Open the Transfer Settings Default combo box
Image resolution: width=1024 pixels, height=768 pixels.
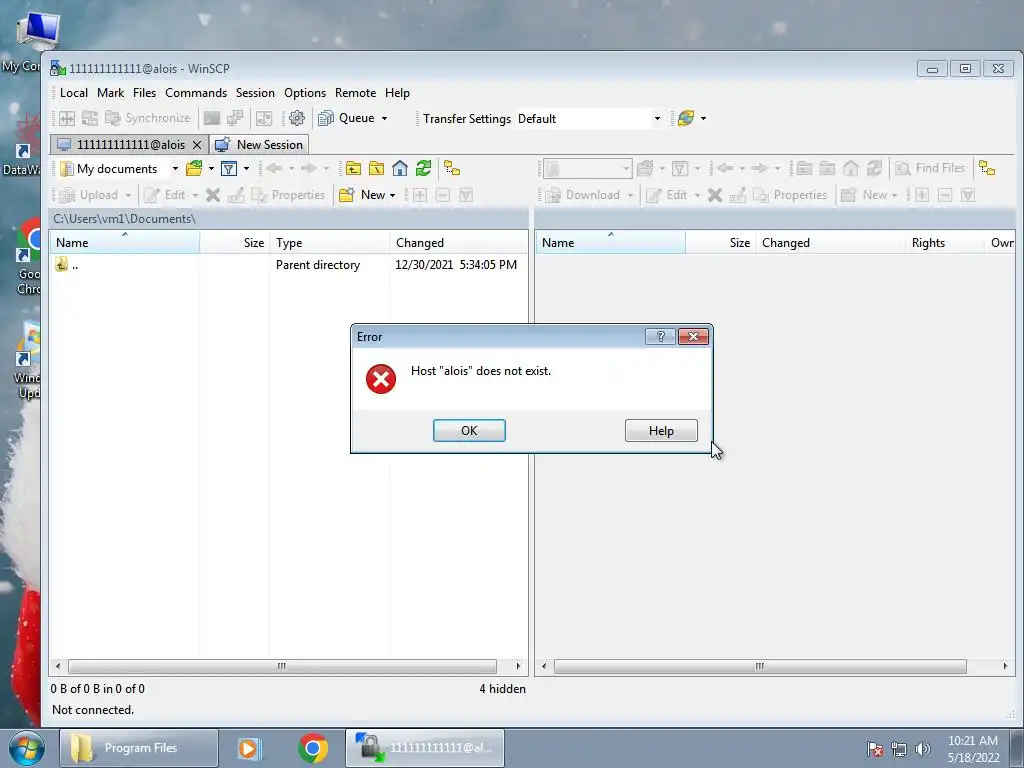[589, 118]
